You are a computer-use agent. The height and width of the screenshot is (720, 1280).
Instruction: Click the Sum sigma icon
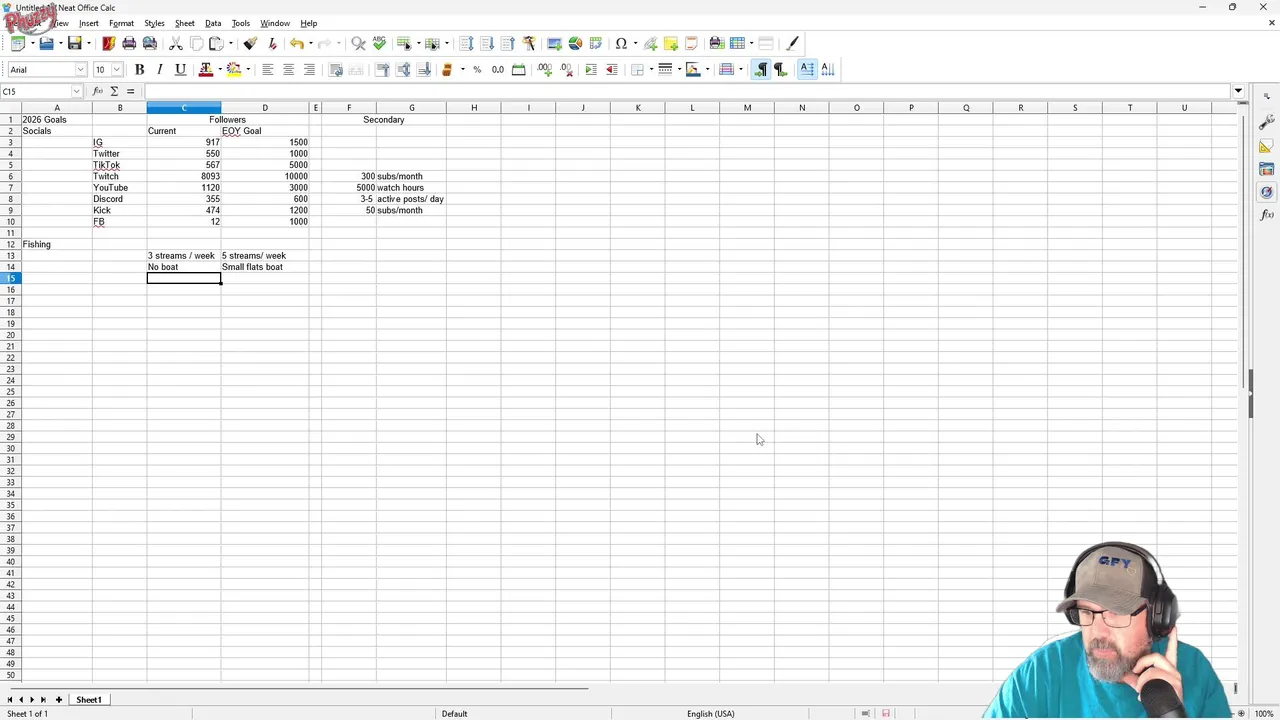(114, 91)
